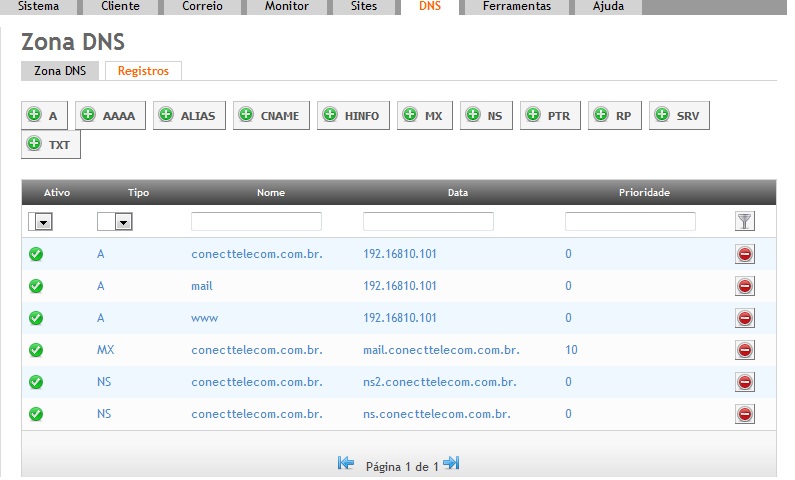
Task: Open the Ativo filter dropdown
Action: point(41,221)
